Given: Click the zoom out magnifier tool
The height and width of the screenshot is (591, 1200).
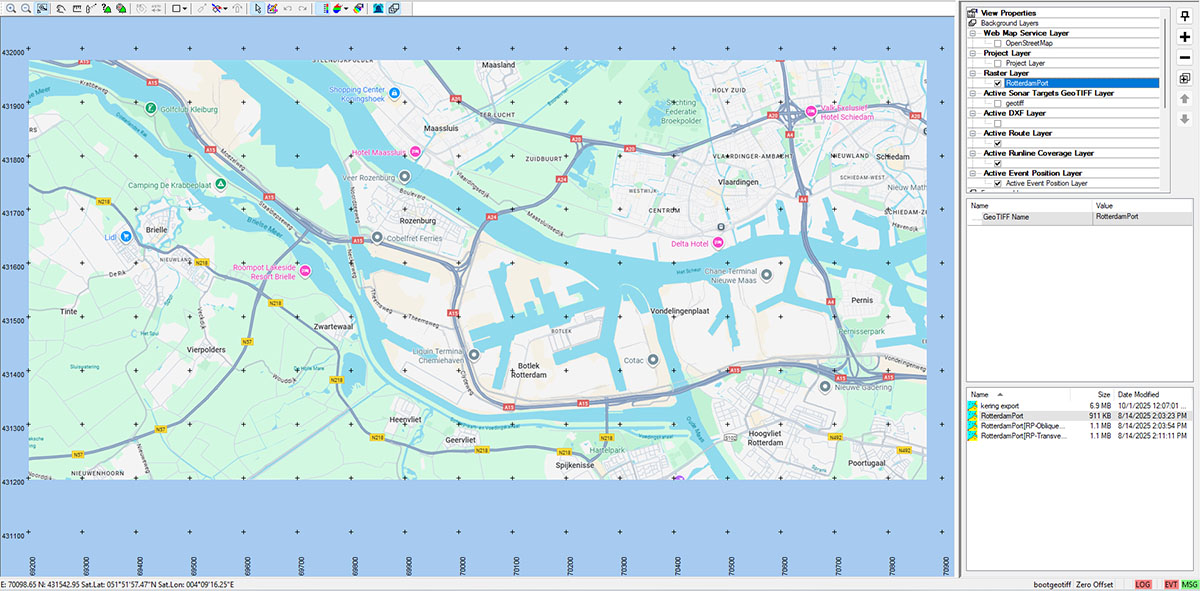Looking at the screenshot, I should coord(24,8).
